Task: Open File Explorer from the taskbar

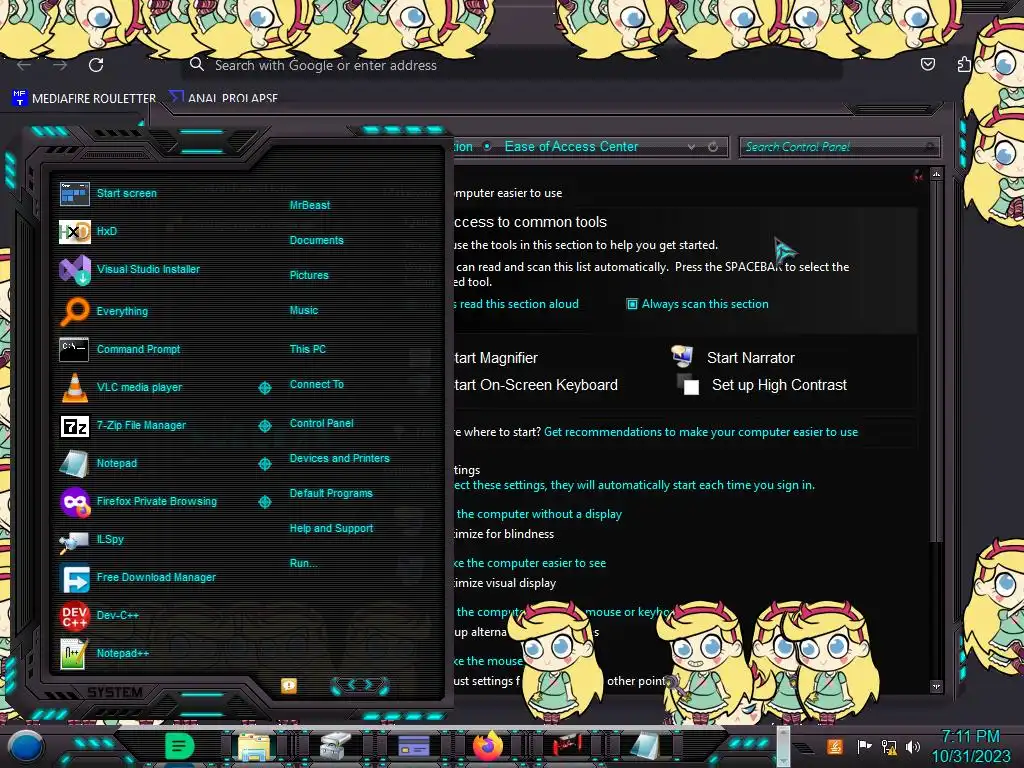Action: (253, 746)
